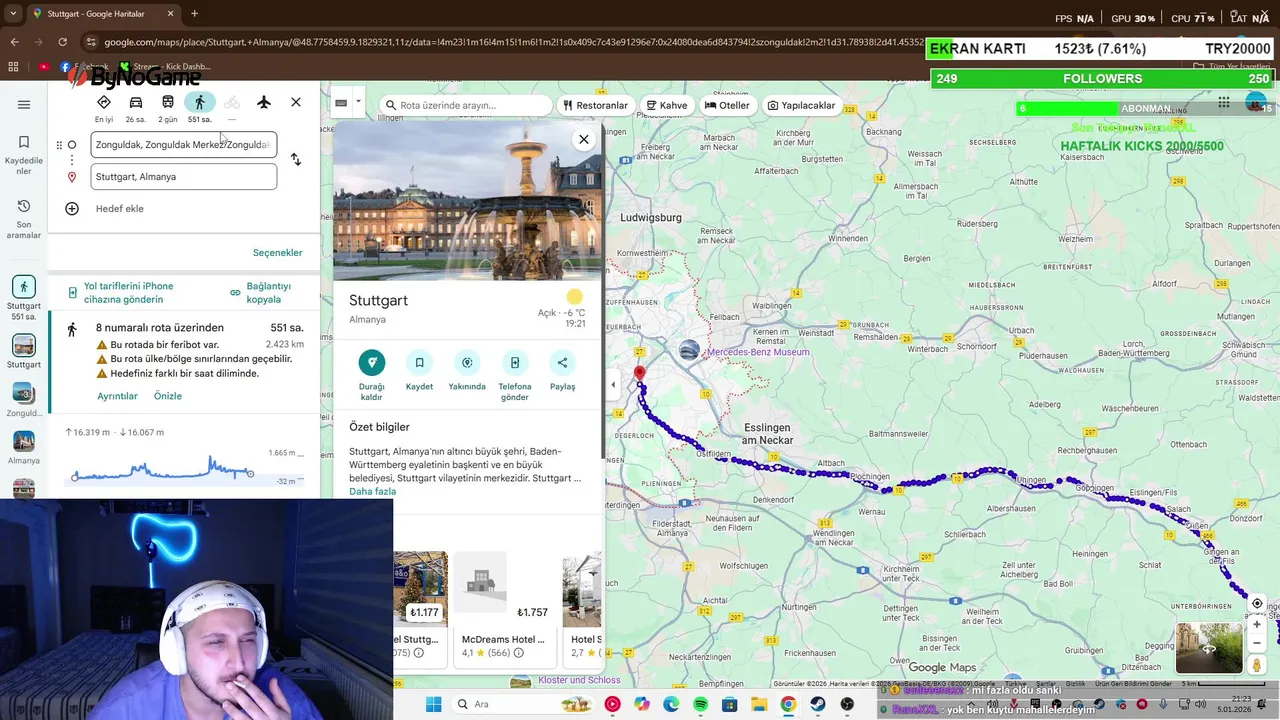Viewport: 1280px width, 720px height.
Task: Copy the route link Bağlantıyı kopyala
Action: [261, 293]
